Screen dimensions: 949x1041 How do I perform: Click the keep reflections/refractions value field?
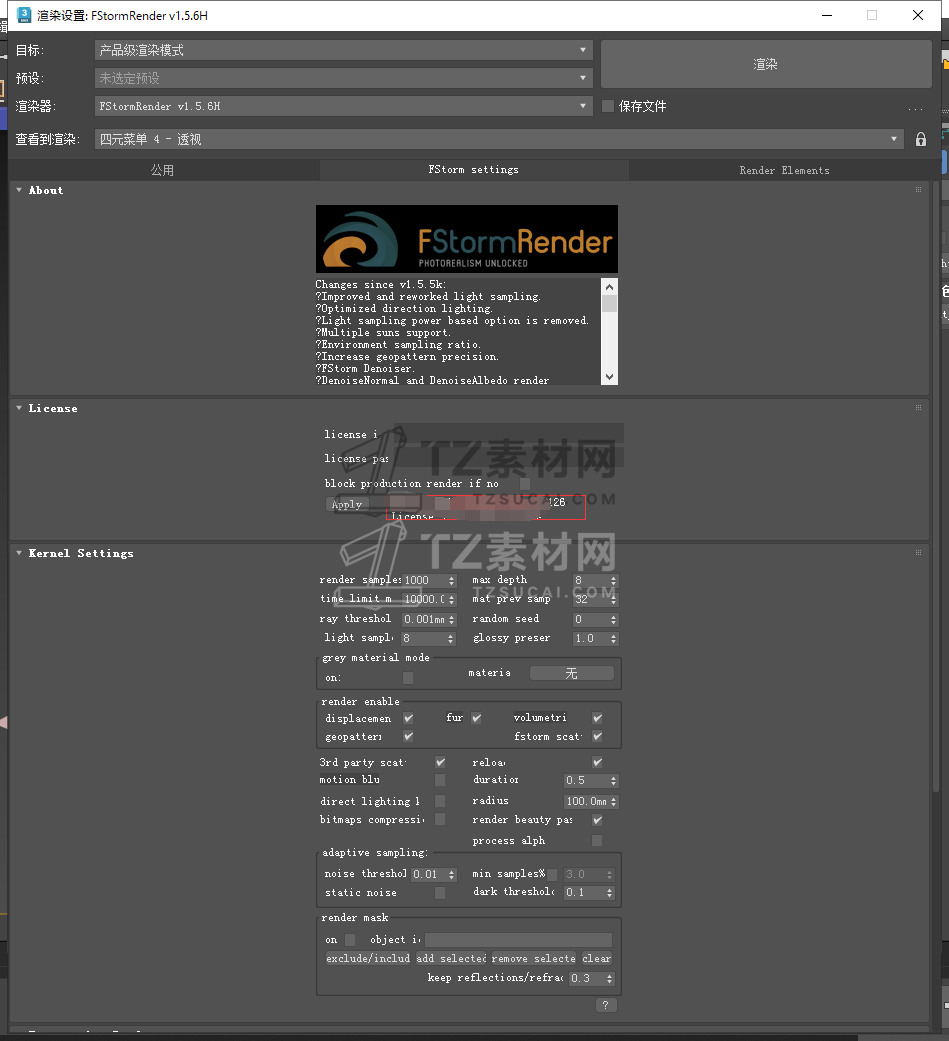[587, 979]
